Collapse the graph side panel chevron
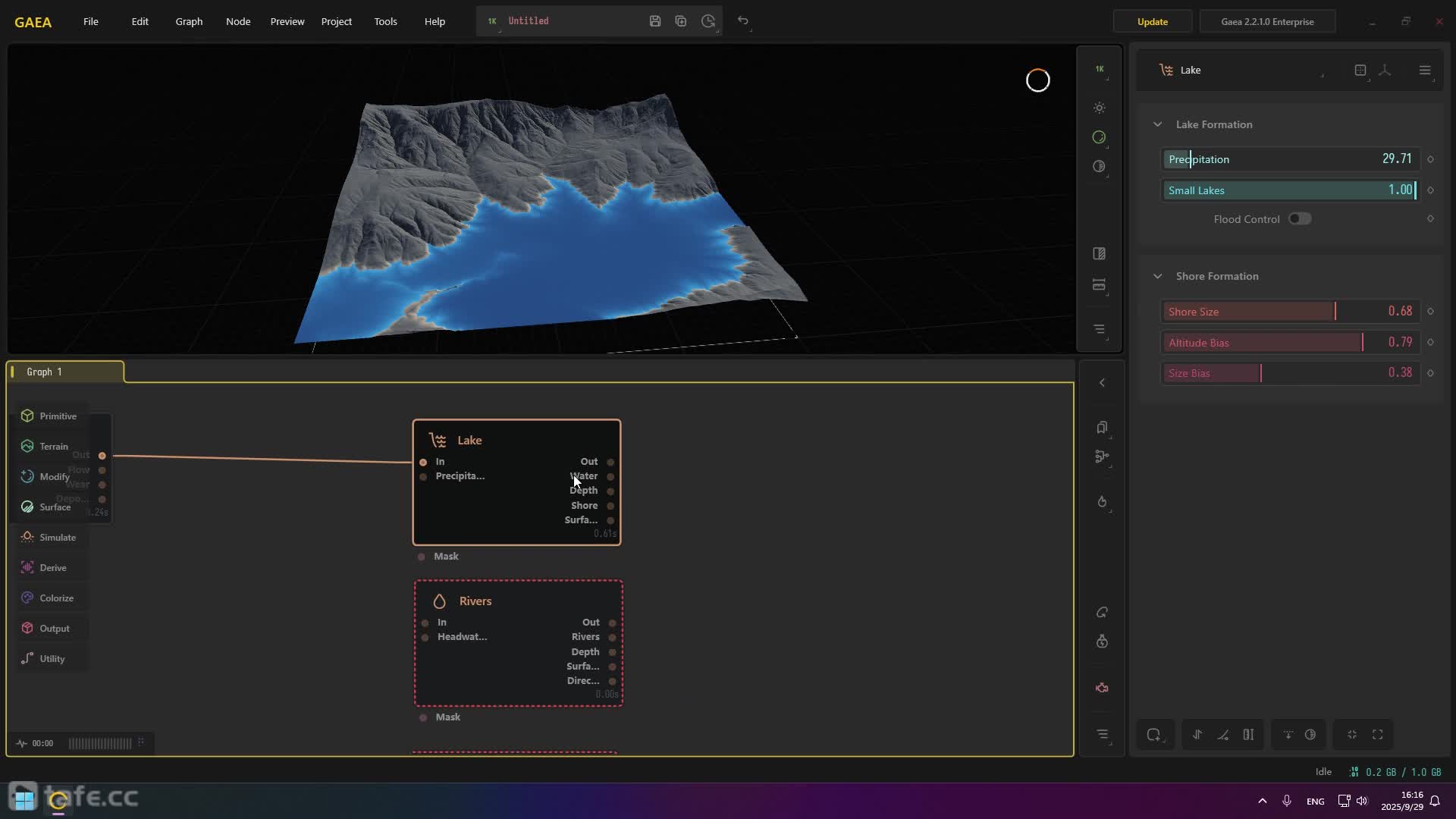 point(1102,383)
